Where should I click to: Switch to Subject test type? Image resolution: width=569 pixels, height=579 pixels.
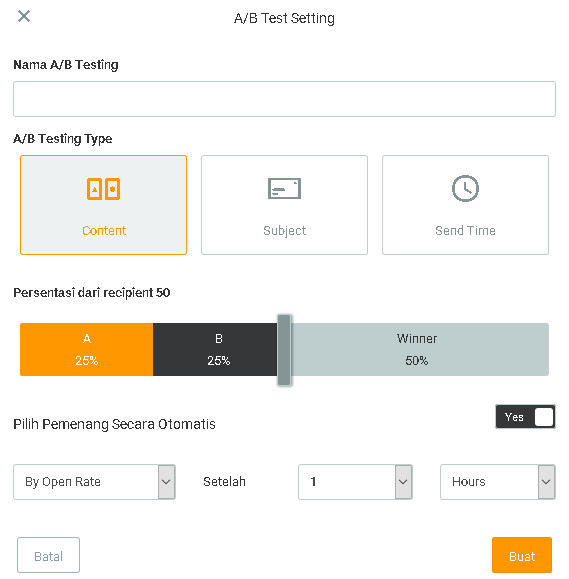[284, 205]
